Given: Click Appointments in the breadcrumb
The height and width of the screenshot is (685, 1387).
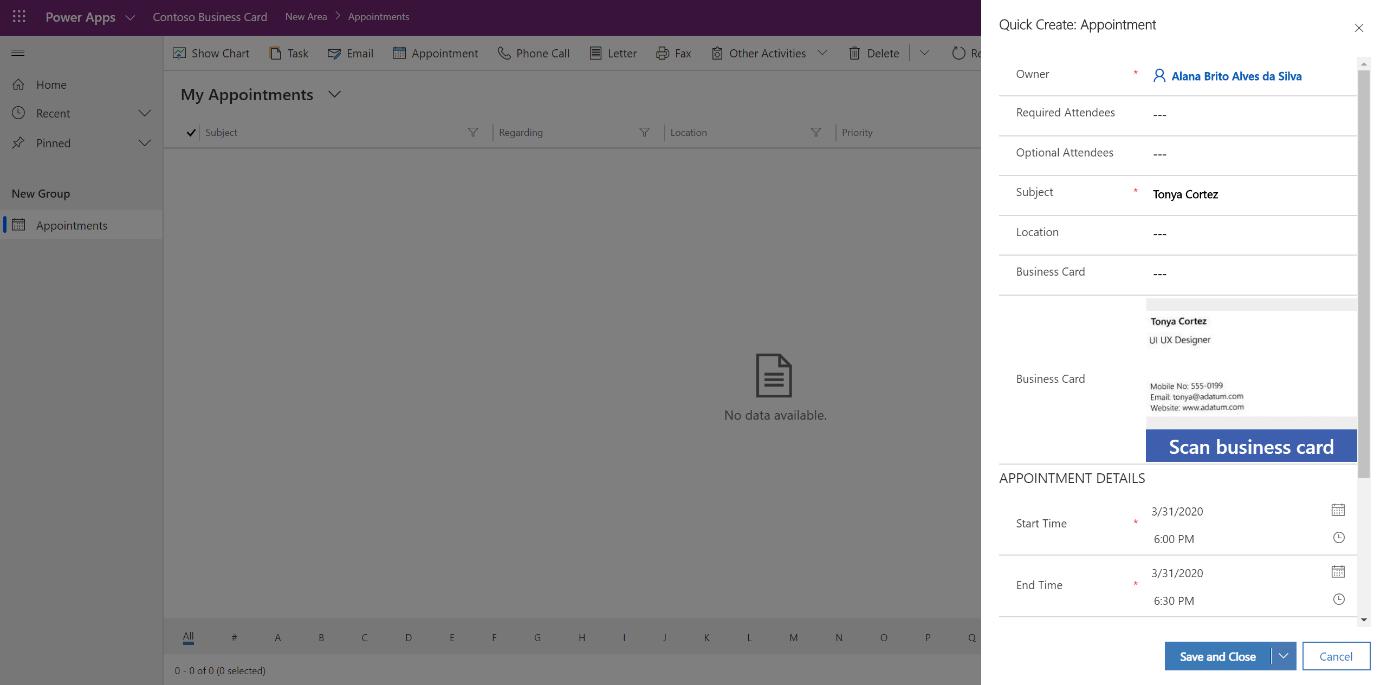Looking at the screenshot, I should (378, 17).
